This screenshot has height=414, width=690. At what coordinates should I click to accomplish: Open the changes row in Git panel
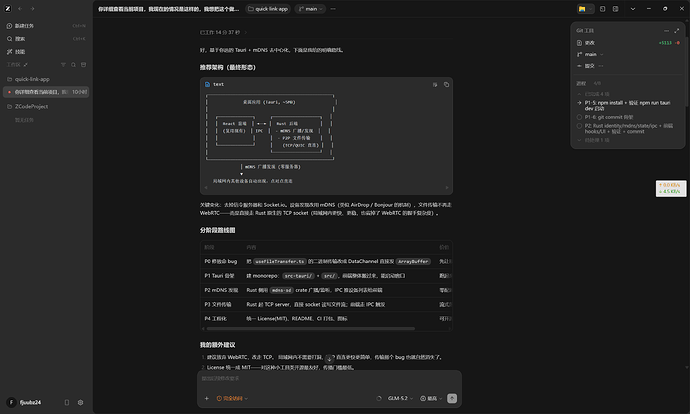tap(628, 43)
